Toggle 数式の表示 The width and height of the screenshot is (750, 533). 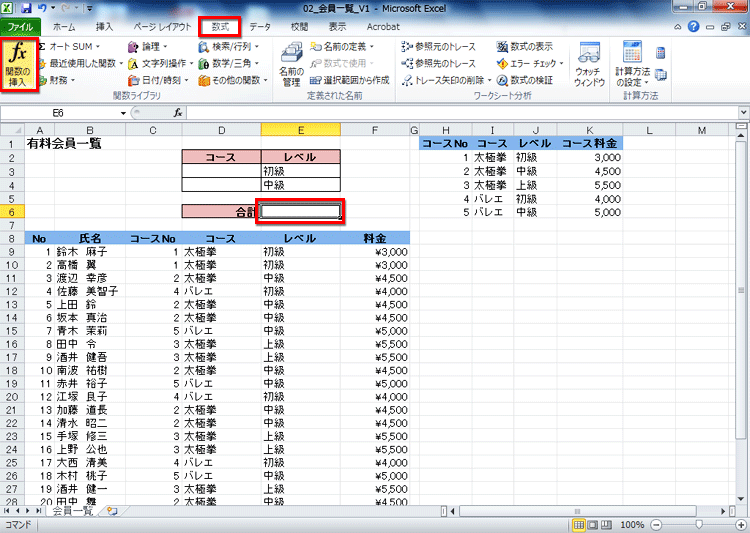click(525, 46)
